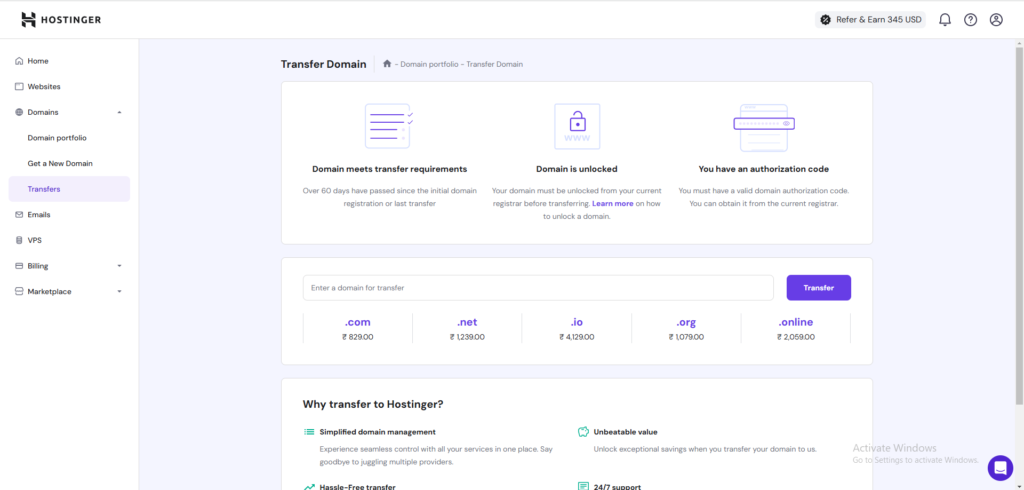1024x490 pixels.
Task: Click the VPS server icon in the sidebar
Action: tap(19, 240)
